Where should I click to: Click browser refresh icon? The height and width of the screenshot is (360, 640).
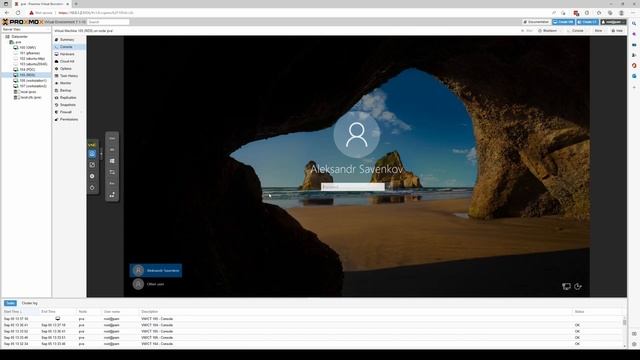18,13
